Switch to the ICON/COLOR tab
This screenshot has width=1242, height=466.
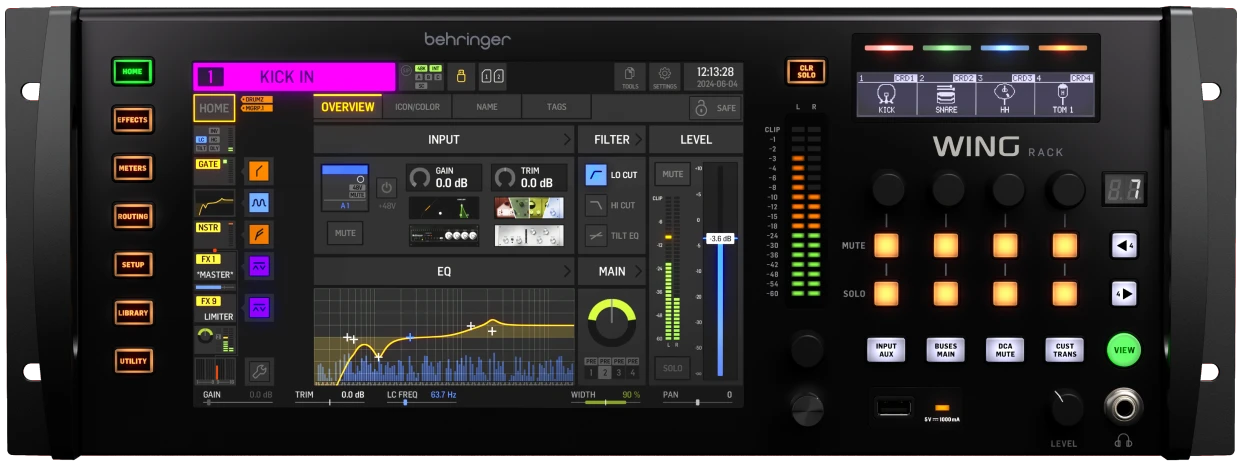pos(417,107)
